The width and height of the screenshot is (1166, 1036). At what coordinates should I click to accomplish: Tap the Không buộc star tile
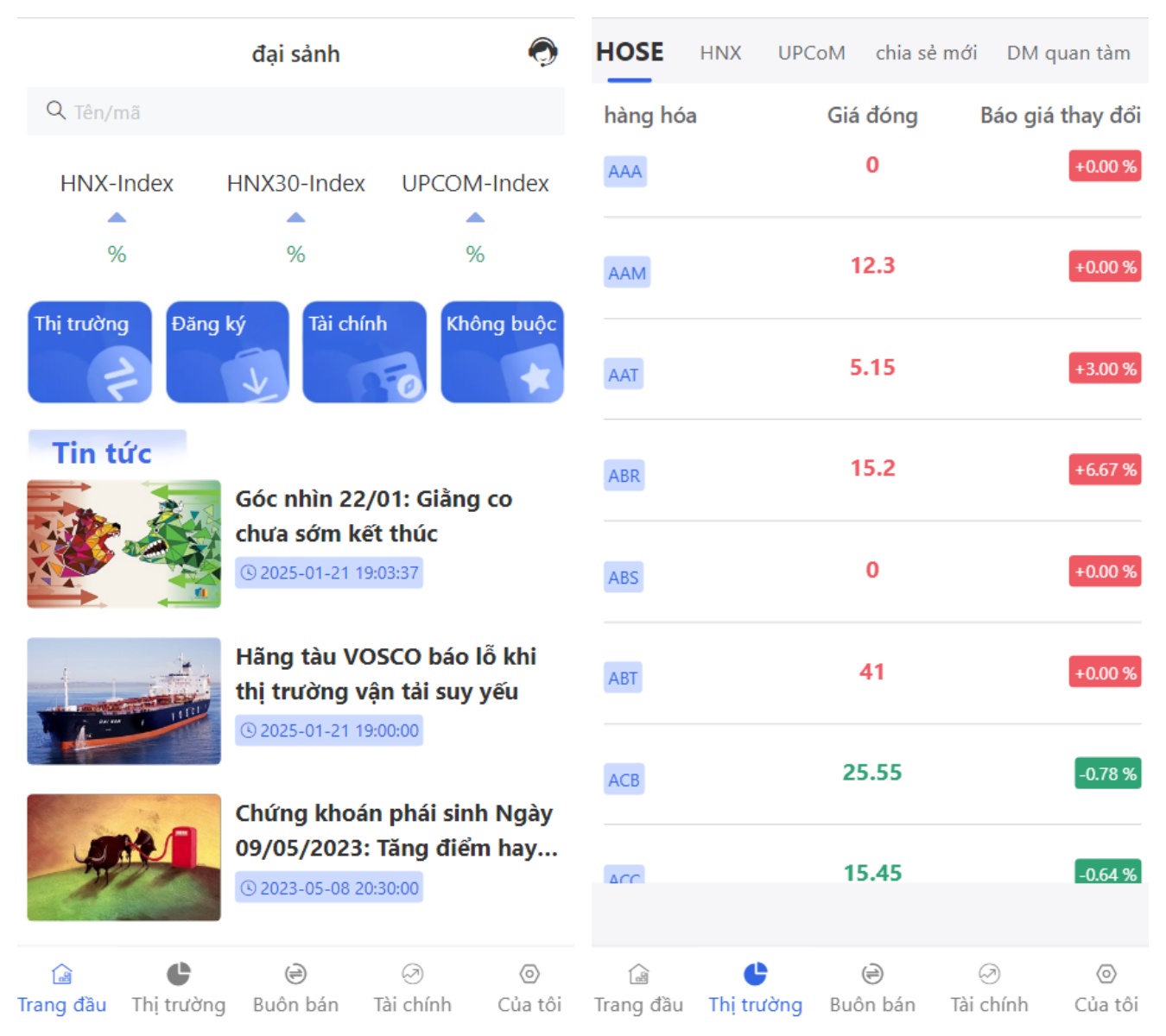502,351
